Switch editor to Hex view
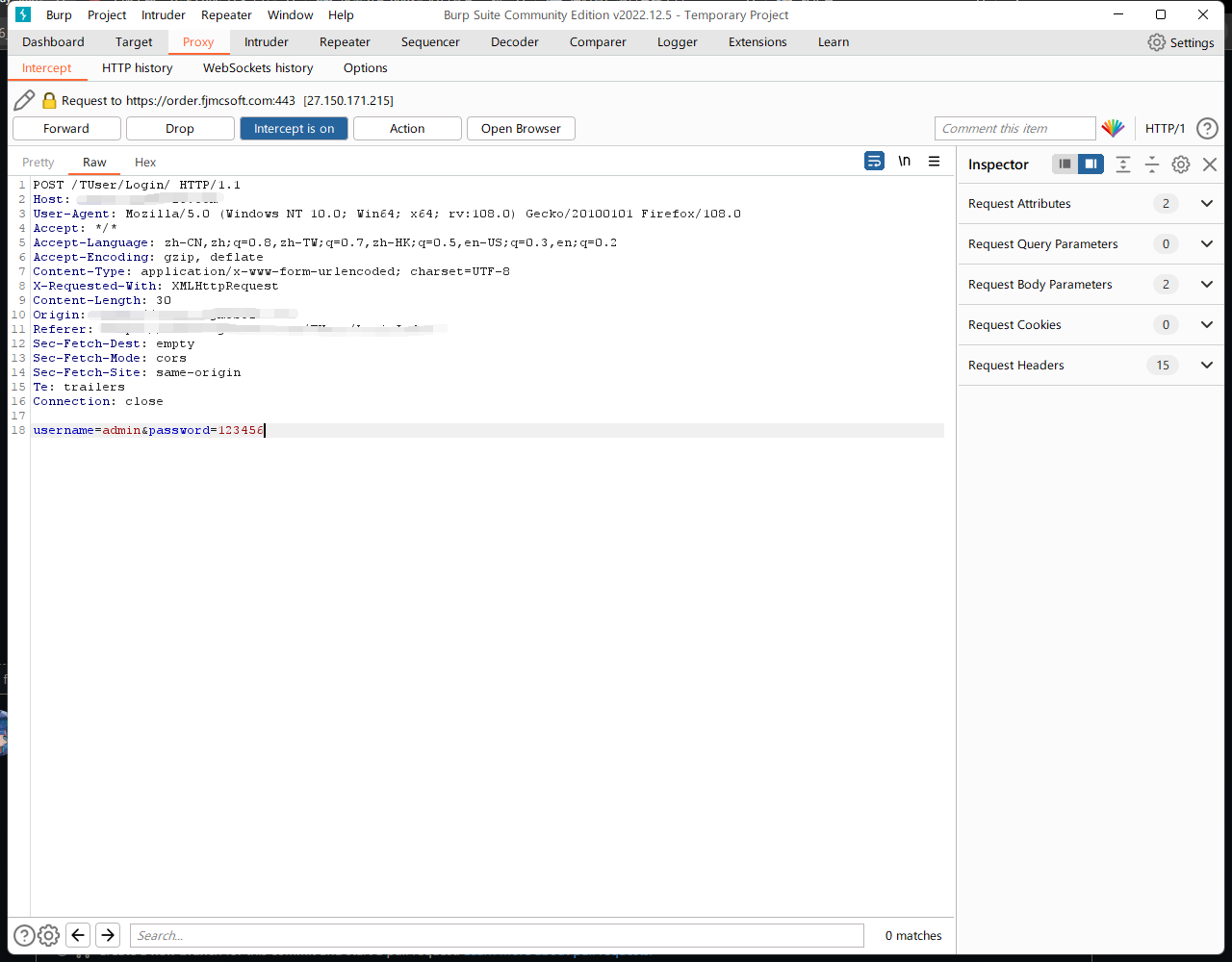 click(x=145, y=163)
